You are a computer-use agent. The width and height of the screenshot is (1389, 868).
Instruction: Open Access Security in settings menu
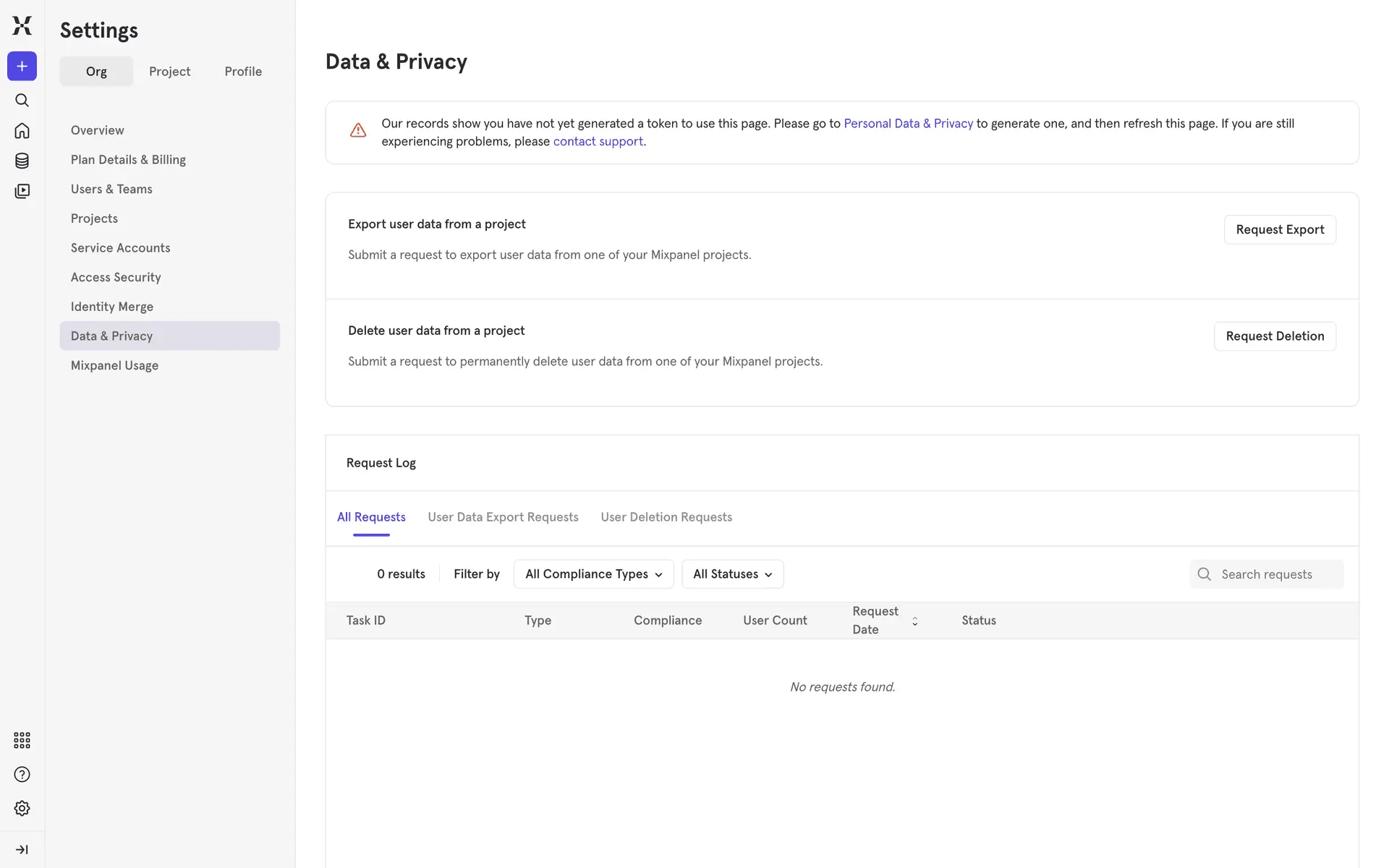(116, 278)
